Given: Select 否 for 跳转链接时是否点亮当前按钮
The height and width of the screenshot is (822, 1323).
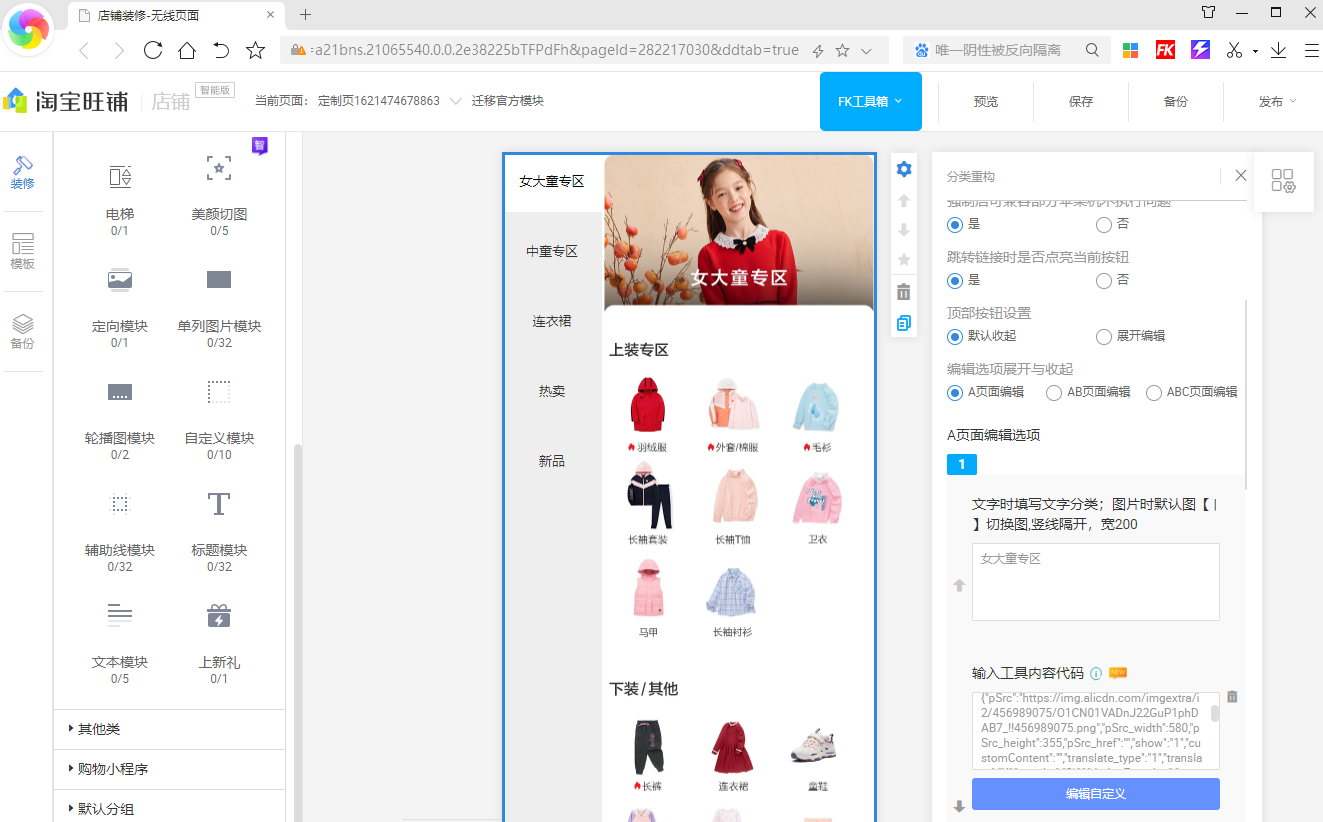Looking at the screenshot, I should click(1104, 280).
